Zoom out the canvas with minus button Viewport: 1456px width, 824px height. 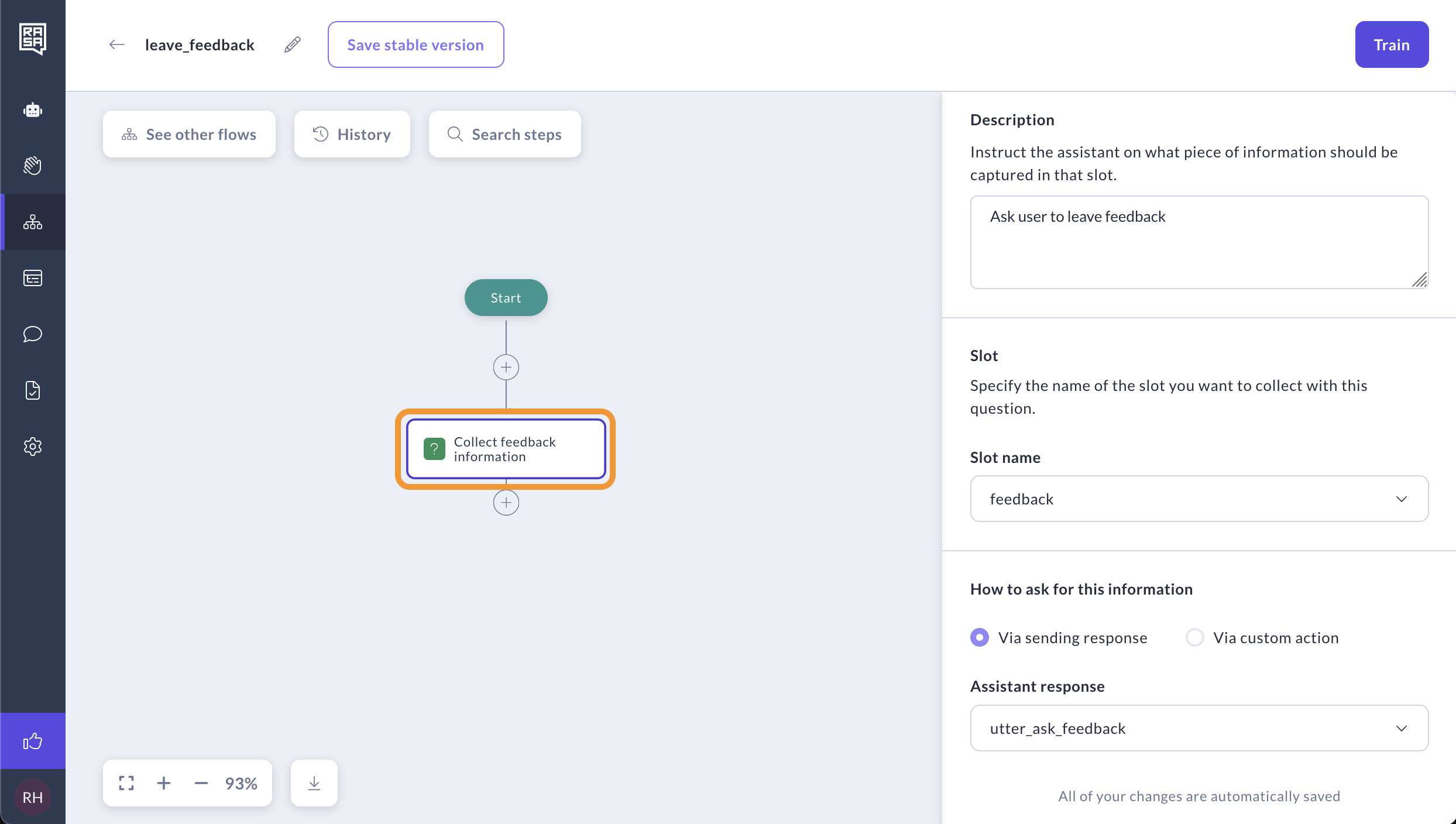(201, 783)
